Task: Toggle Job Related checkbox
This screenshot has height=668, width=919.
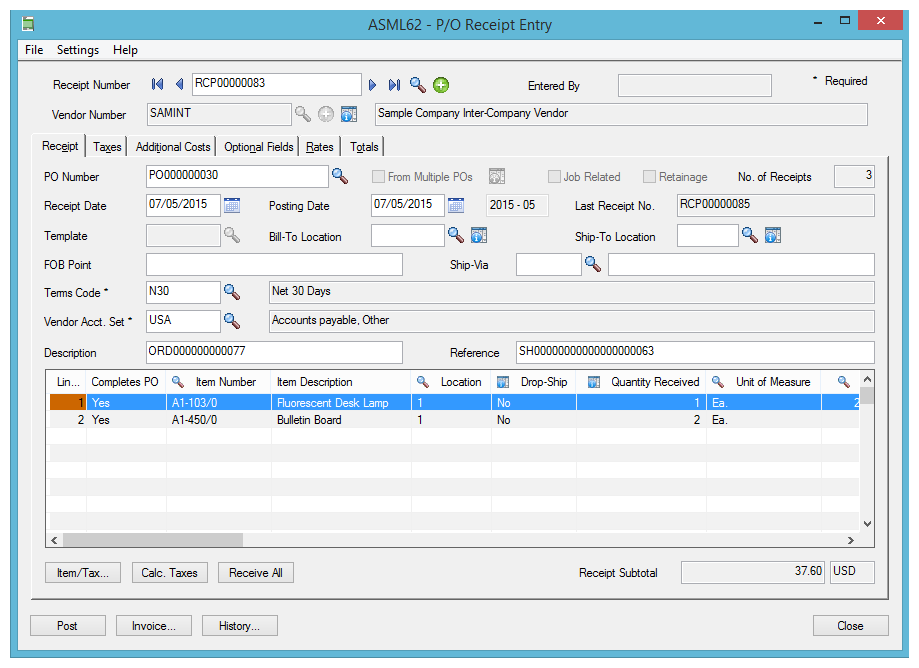Action: point(554,177)
